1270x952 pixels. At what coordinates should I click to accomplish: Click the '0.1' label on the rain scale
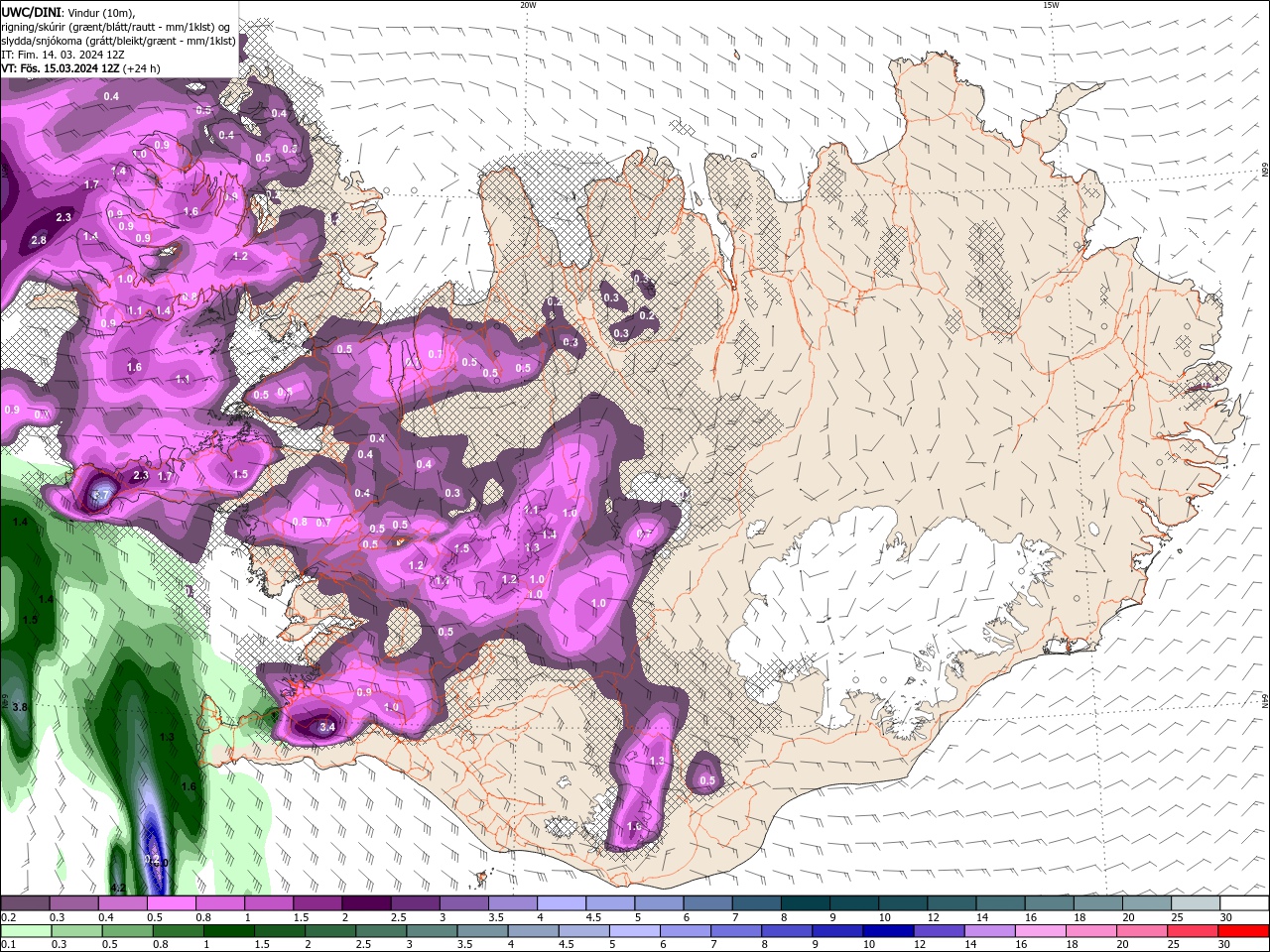[8, 944]
